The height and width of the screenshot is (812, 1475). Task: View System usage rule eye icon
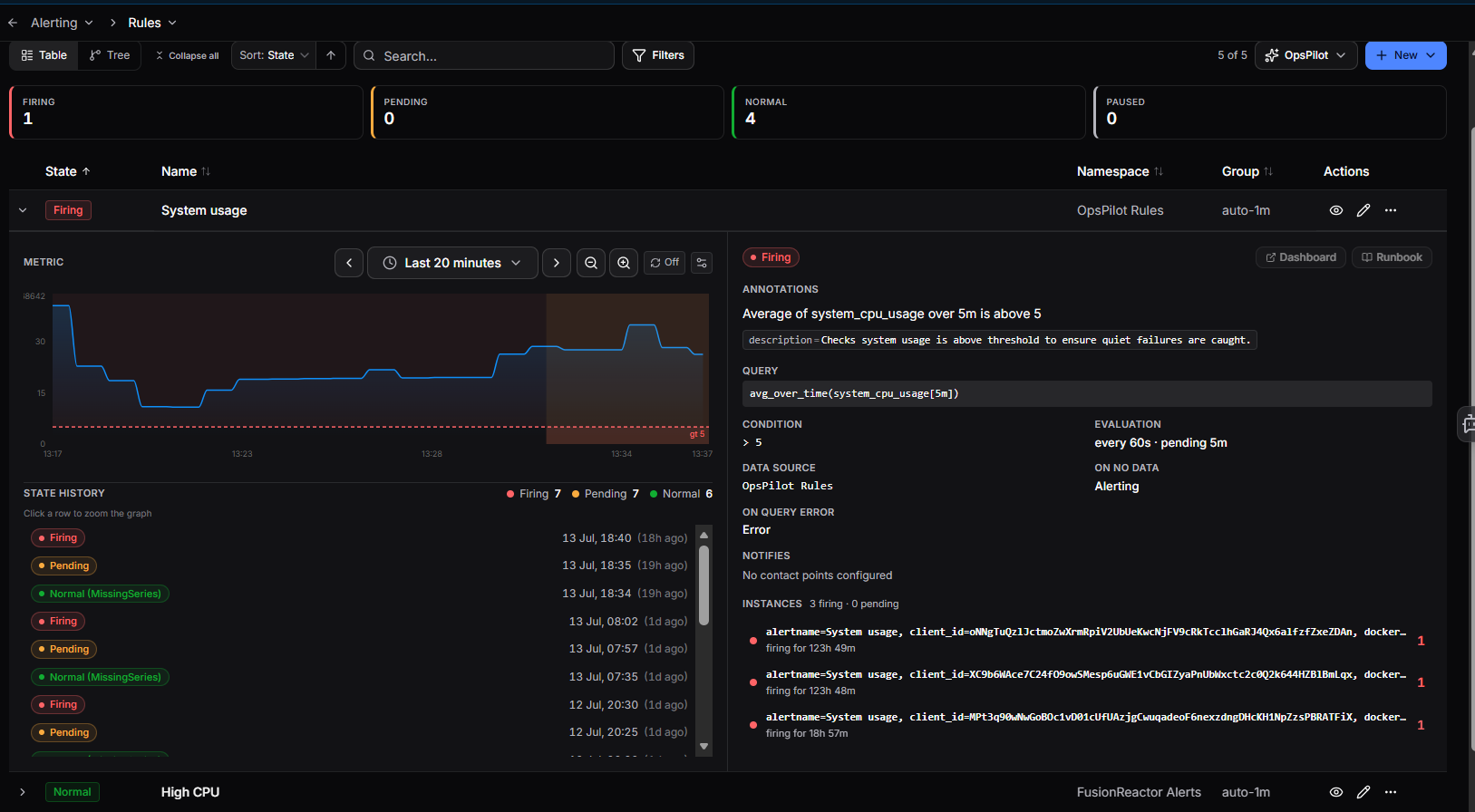pyautogui.click(x=1336, y=210)
